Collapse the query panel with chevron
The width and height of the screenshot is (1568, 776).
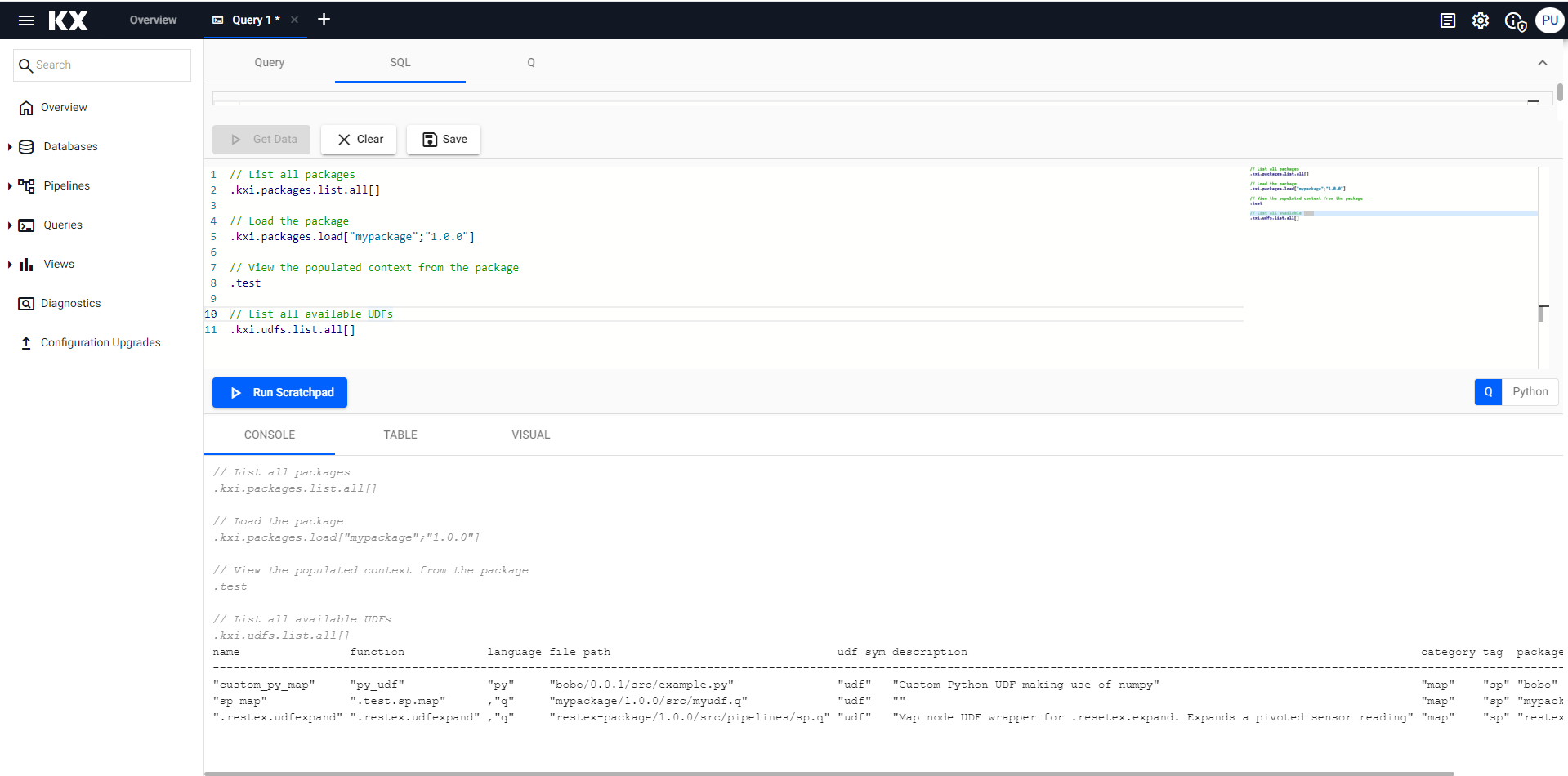pos(1542,63)
